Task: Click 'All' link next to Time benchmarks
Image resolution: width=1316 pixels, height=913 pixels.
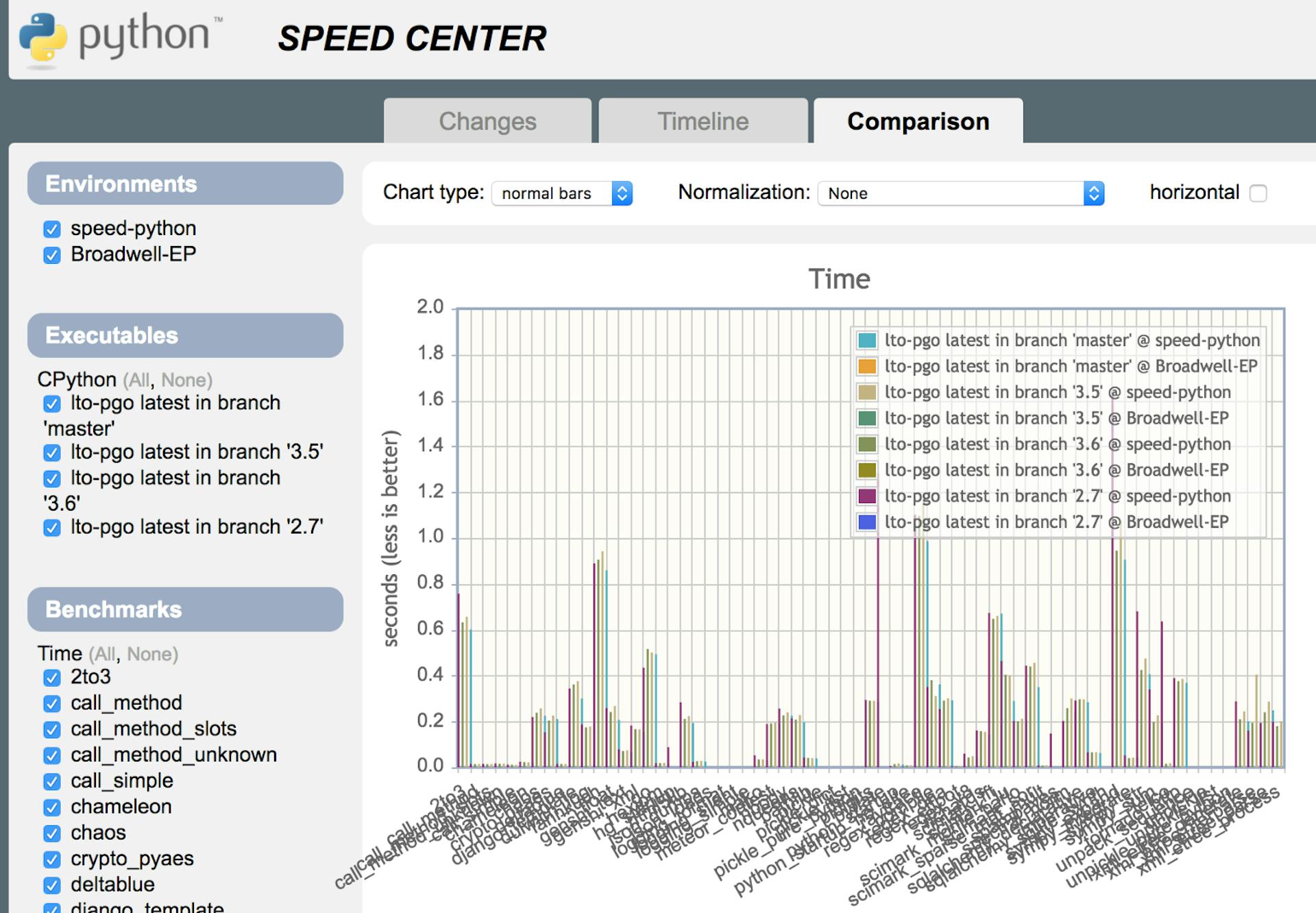Action: point(103,655)
